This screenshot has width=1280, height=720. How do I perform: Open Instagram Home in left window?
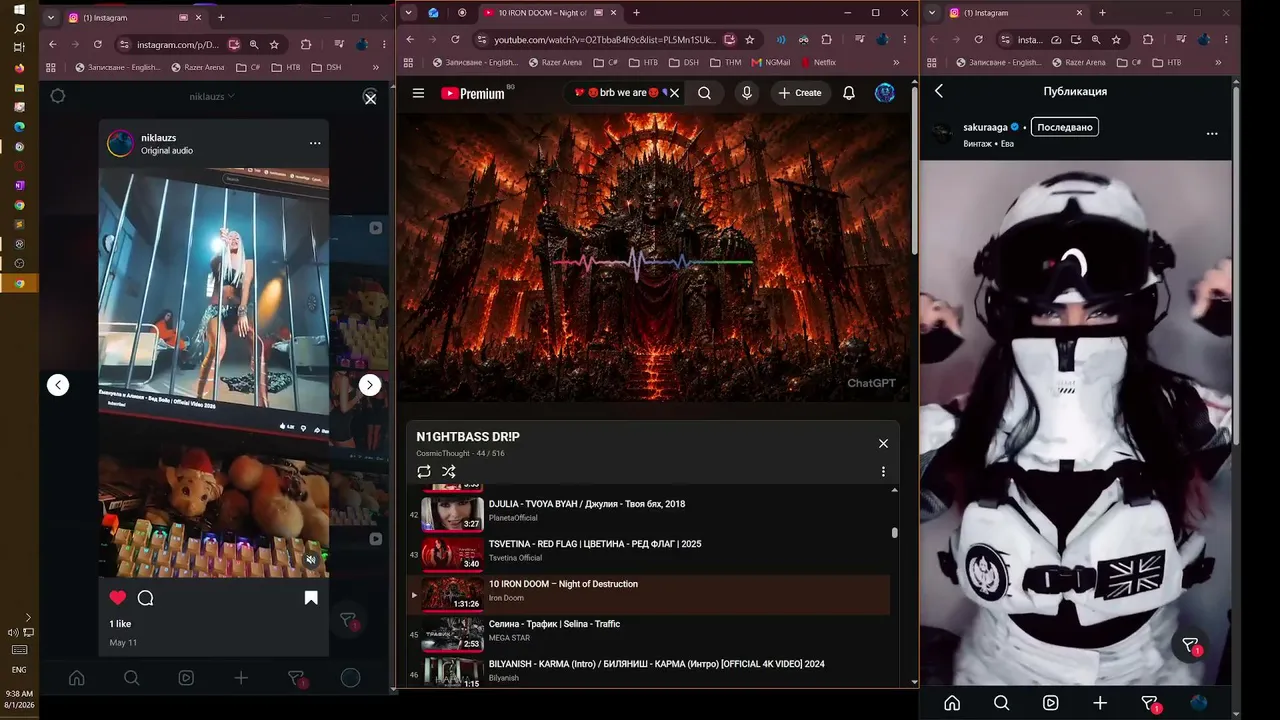click(x=76, y=678)
